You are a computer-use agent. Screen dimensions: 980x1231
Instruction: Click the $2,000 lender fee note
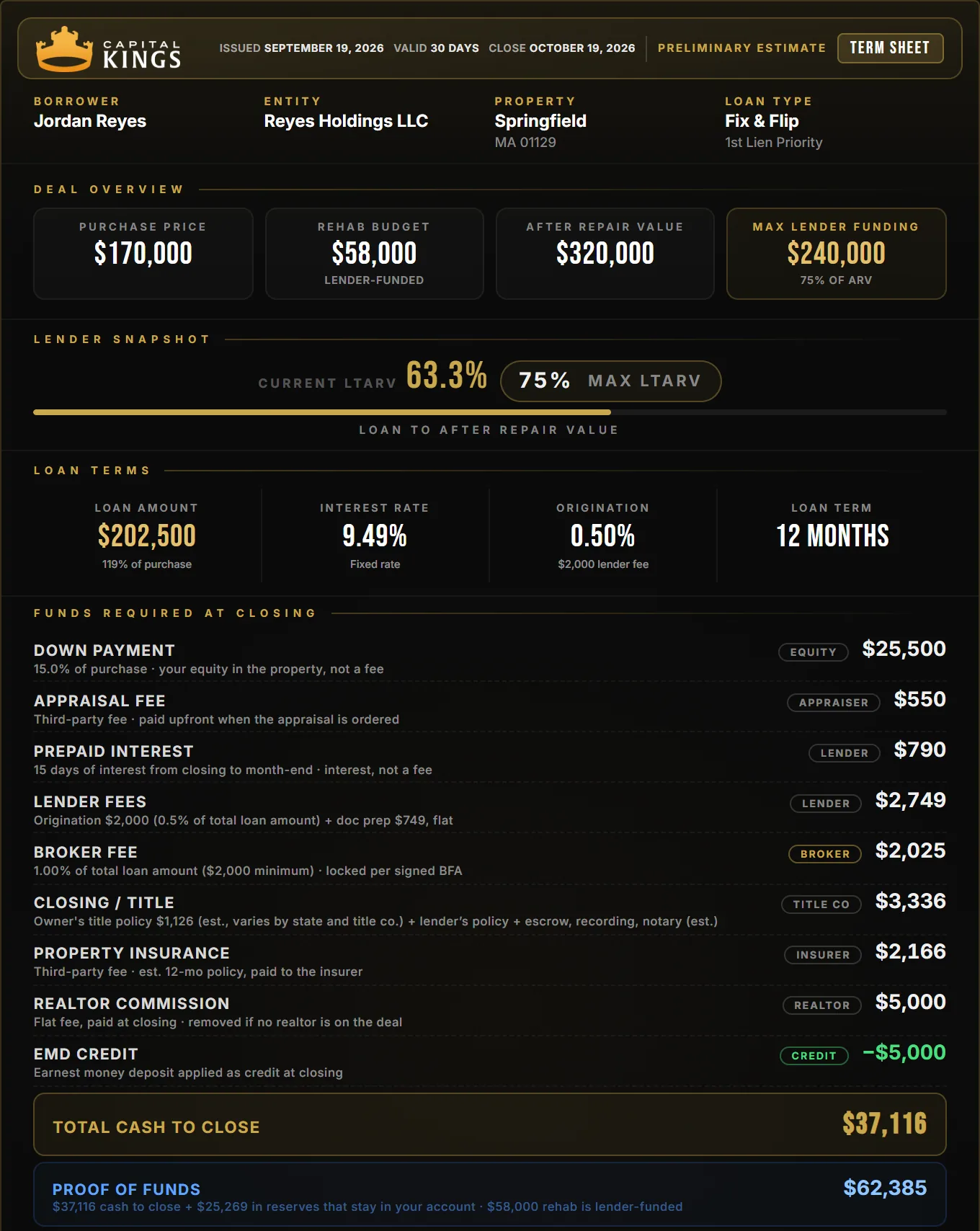click(x=603, y=564)
